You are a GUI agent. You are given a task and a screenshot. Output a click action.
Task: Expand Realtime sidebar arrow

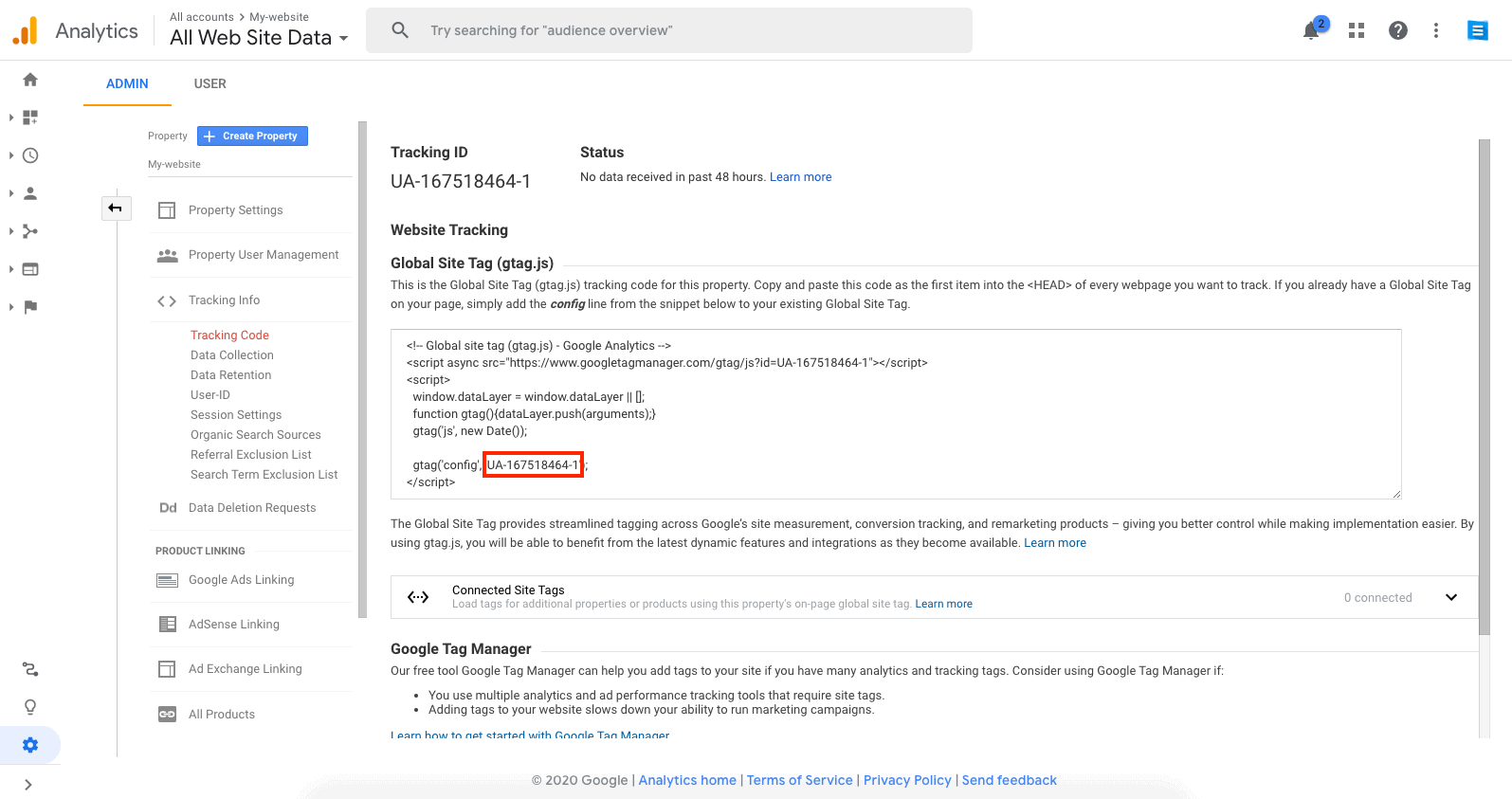(x=10, y=155)
